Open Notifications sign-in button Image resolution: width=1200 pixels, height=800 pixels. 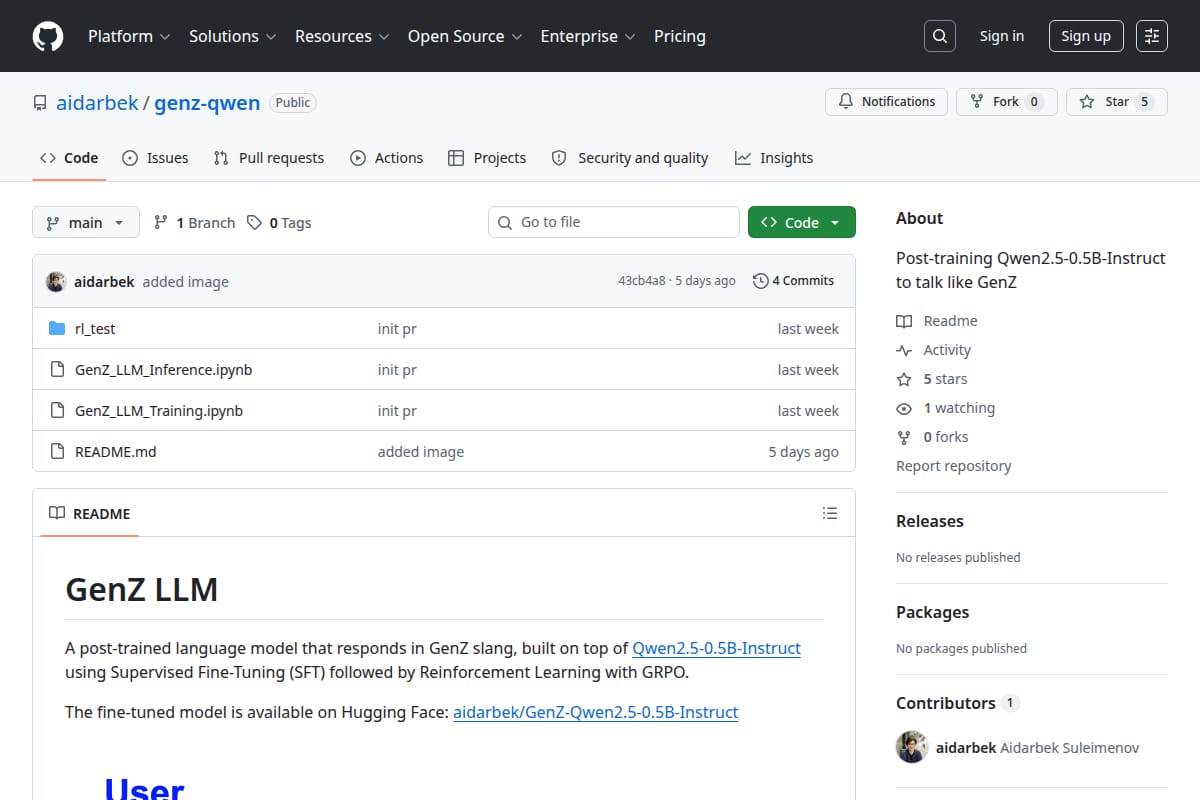tap(886, 102)
